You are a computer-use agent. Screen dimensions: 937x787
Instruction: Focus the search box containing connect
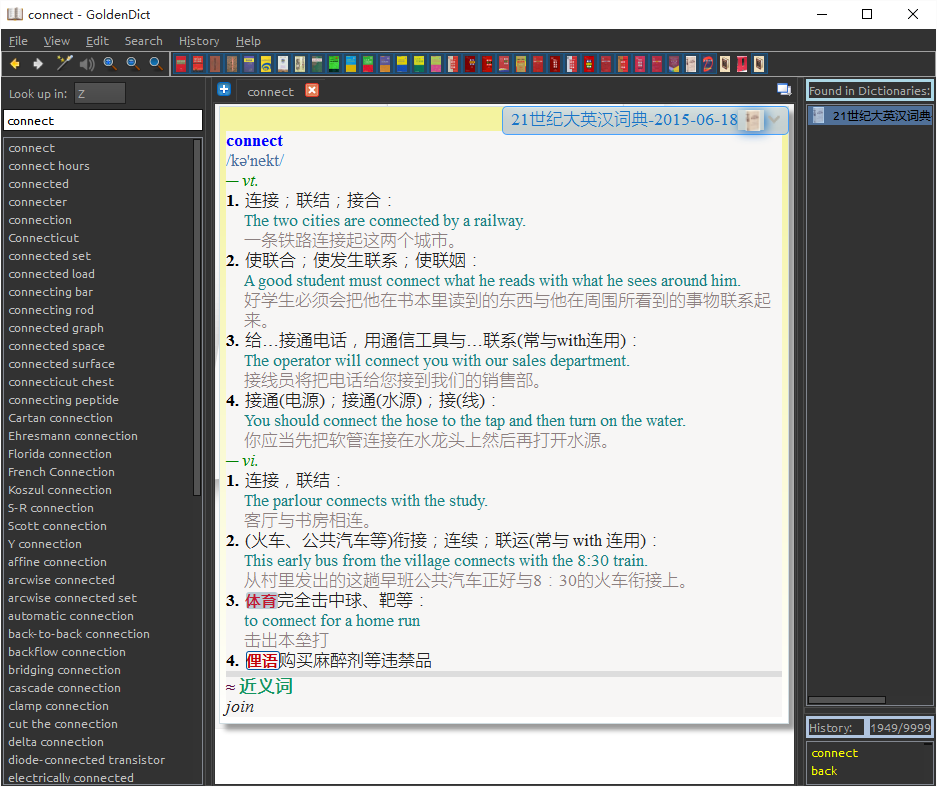pyautogui.click(x=103, y=121)
